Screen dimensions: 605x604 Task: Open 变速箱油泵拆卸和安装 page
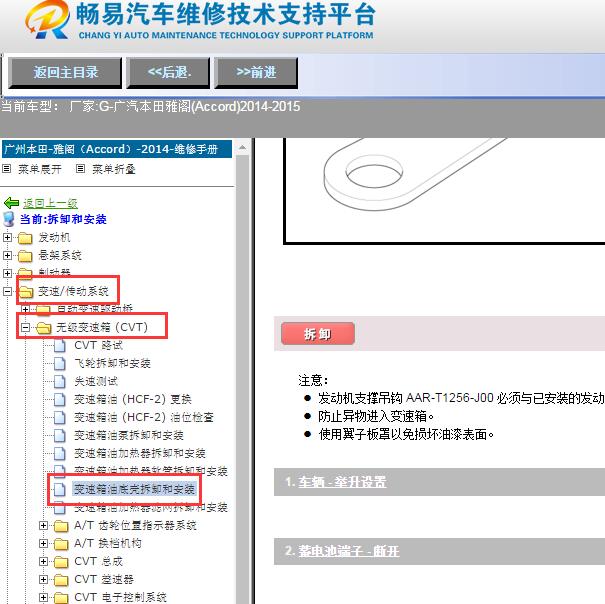pyautogui.click(x=128, y=435)
